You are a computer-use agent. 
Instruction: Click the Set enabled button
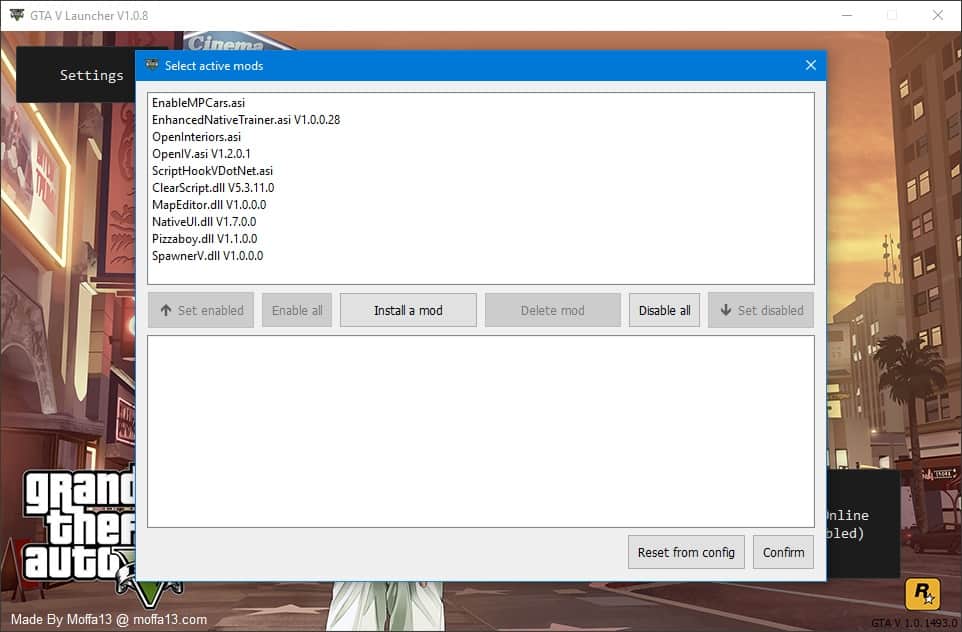coord(201,310)
